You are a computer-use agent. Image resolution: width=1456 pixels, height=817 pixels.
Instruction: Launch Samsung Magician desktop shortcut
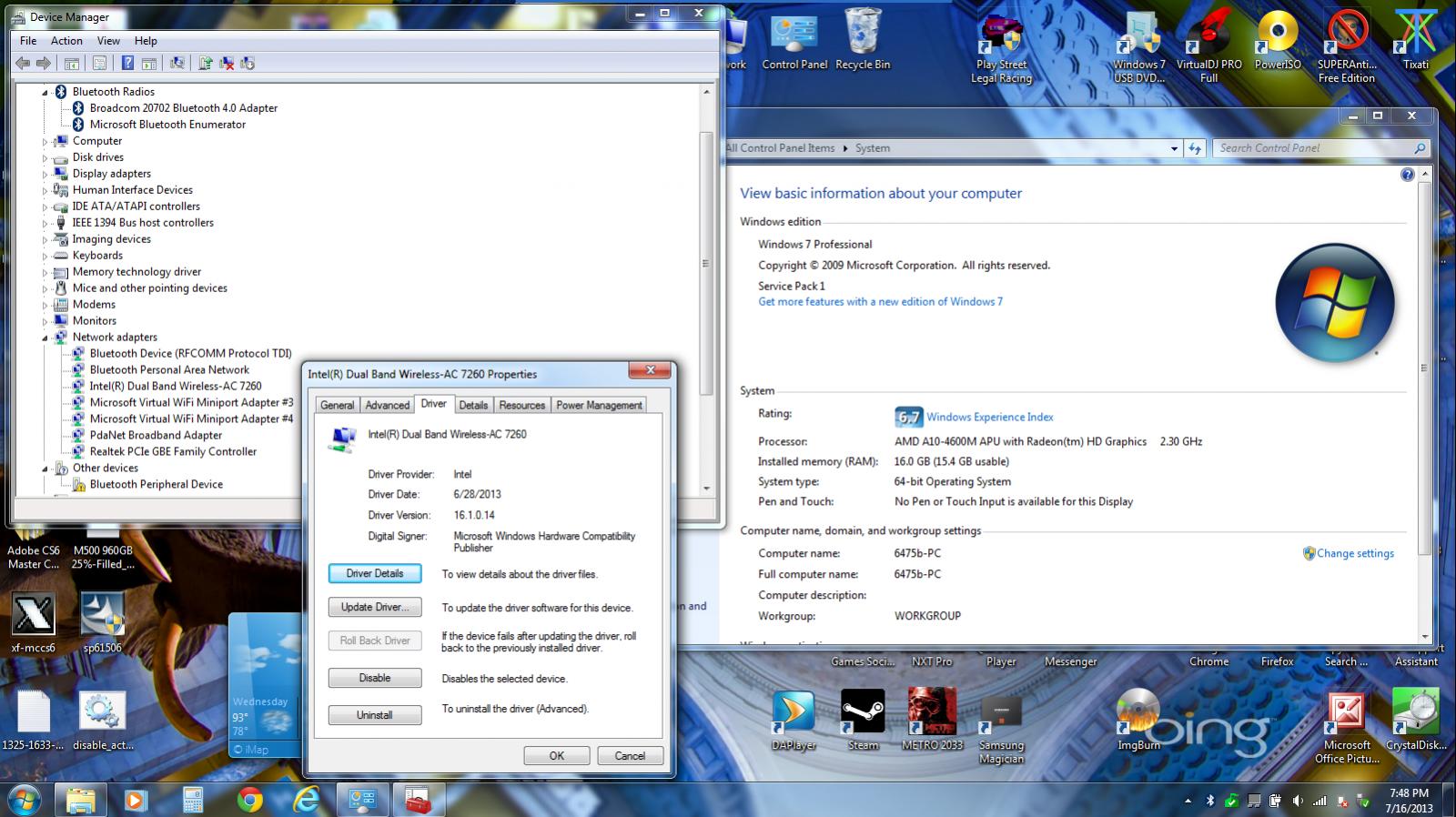click(1001, 731)
